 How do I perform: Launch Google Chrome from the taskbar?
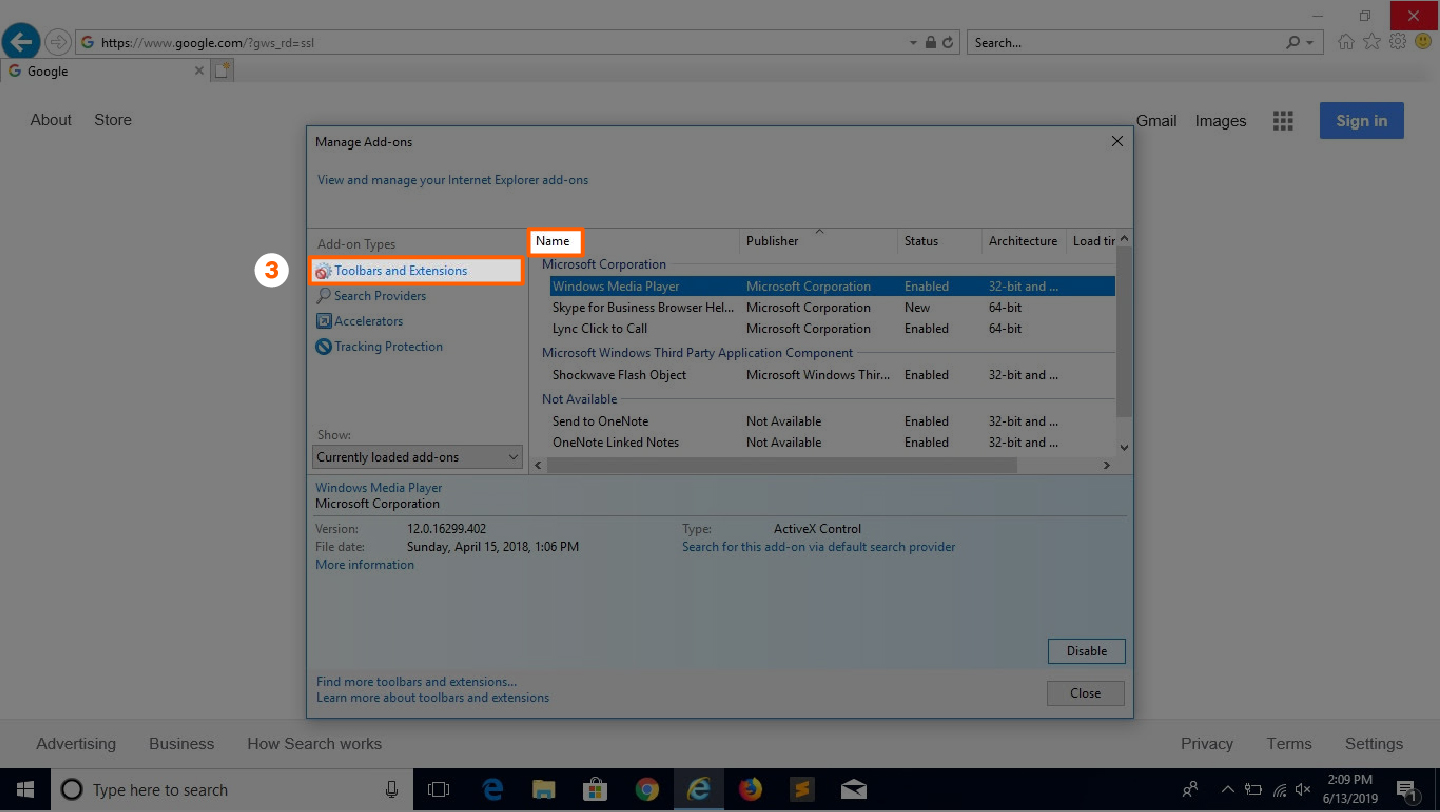[x=647, y=790]
